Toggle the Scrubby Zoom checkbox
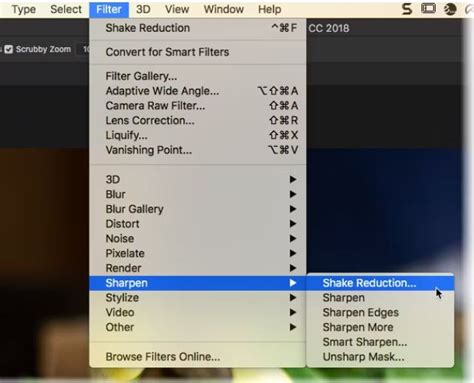This screenshot has height=383, width=474. [x=9, y=49]
